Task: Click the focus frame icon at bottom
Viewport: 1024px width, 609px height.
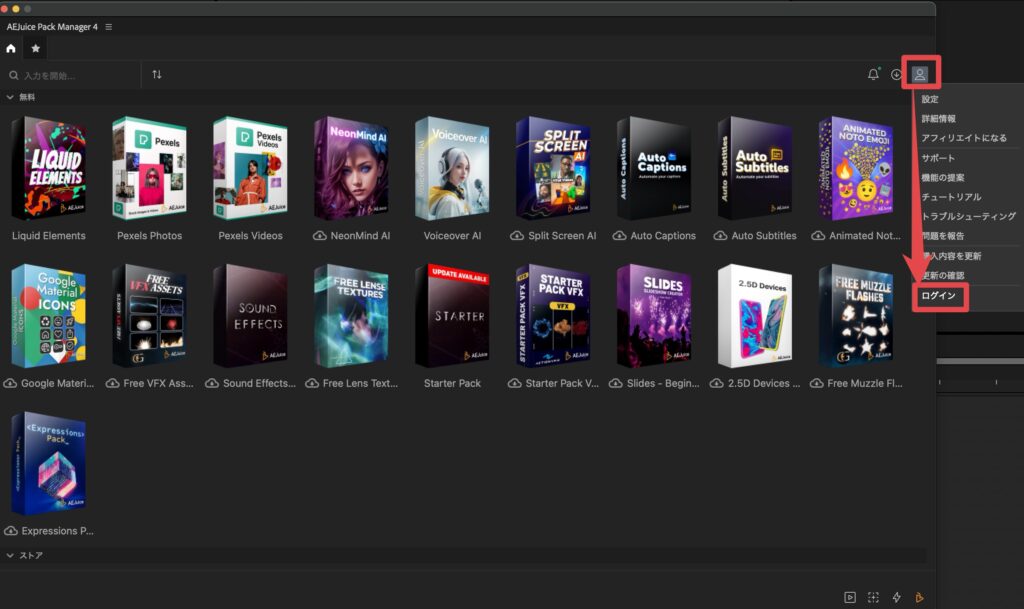Action: [x=873, y=597]
